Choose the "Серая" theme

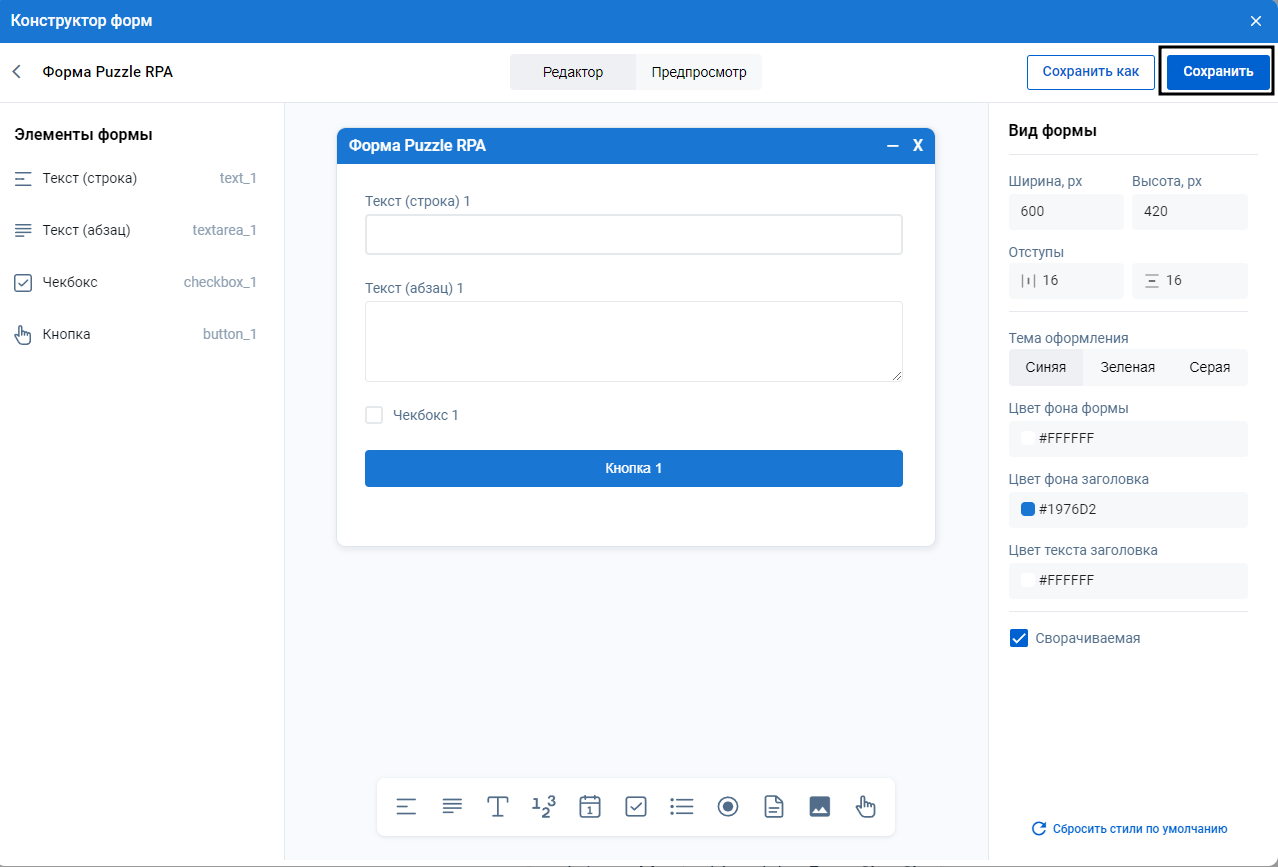pyautogui.click(x=1210, y=367)
